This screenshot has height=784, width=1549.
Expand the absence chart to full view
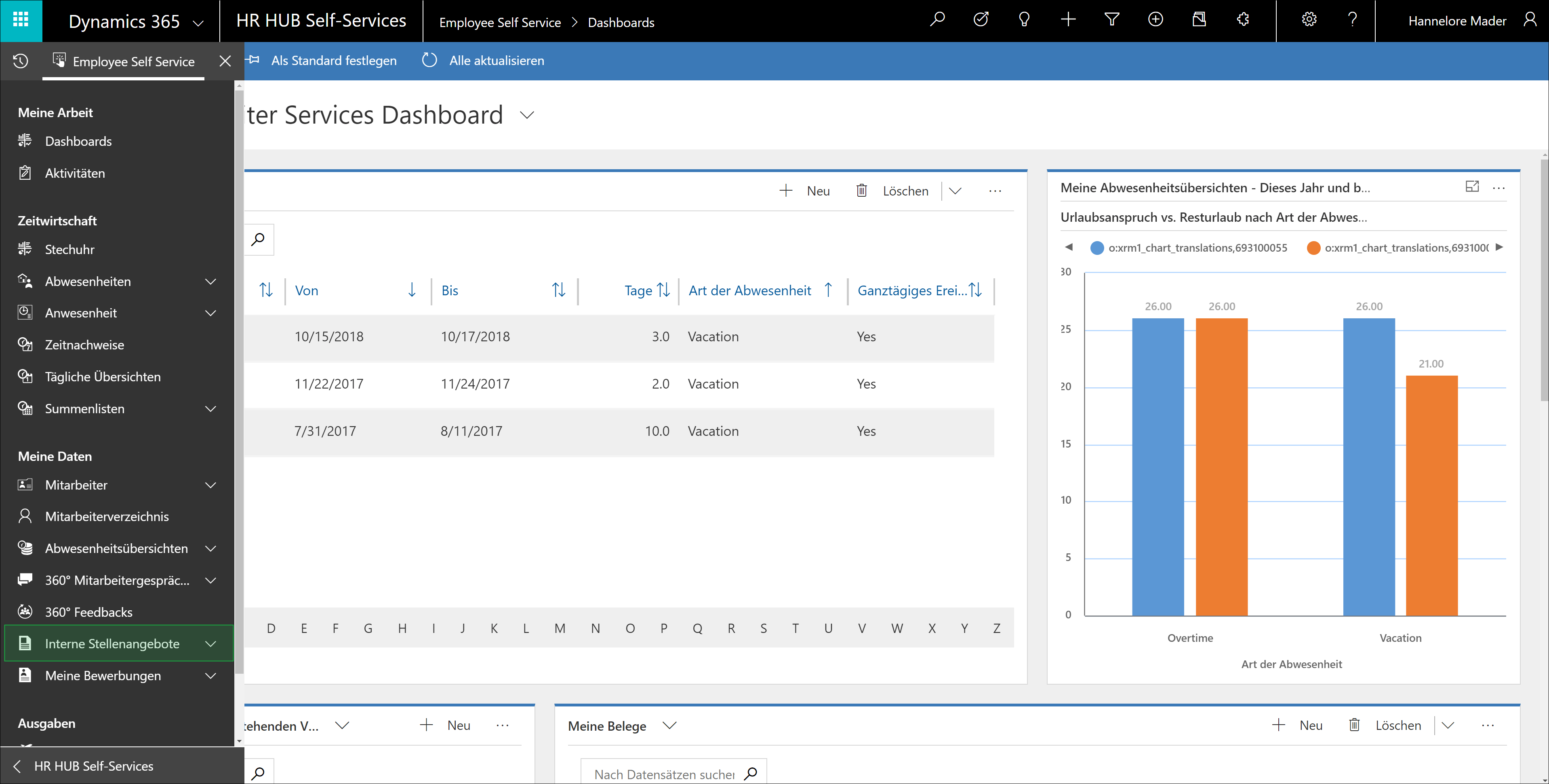(x=1472, y=187)
